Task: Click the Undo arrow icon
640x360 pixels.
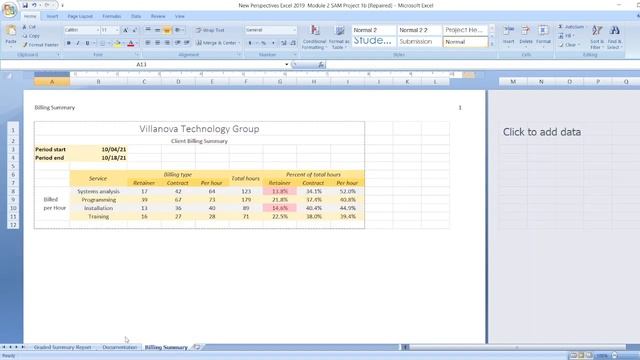Action: [x=34, y=5]
